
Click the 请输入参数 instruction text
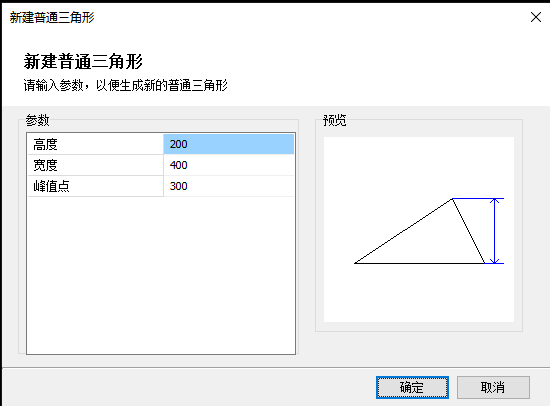click(x=53, y=85)
